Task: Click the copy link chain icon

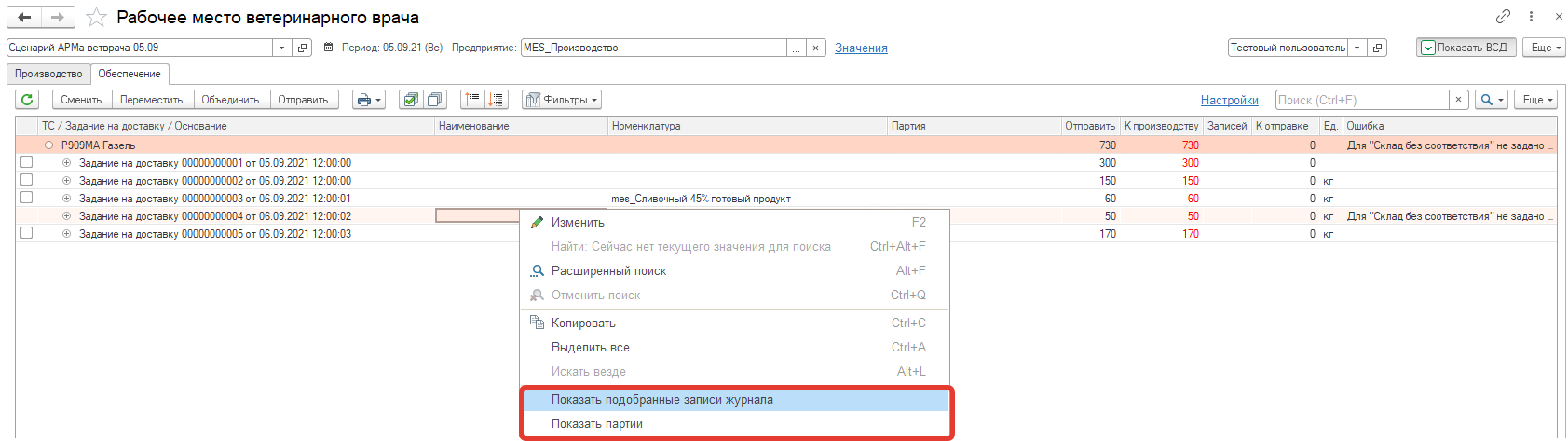Action: click(x=1503, y=17)
